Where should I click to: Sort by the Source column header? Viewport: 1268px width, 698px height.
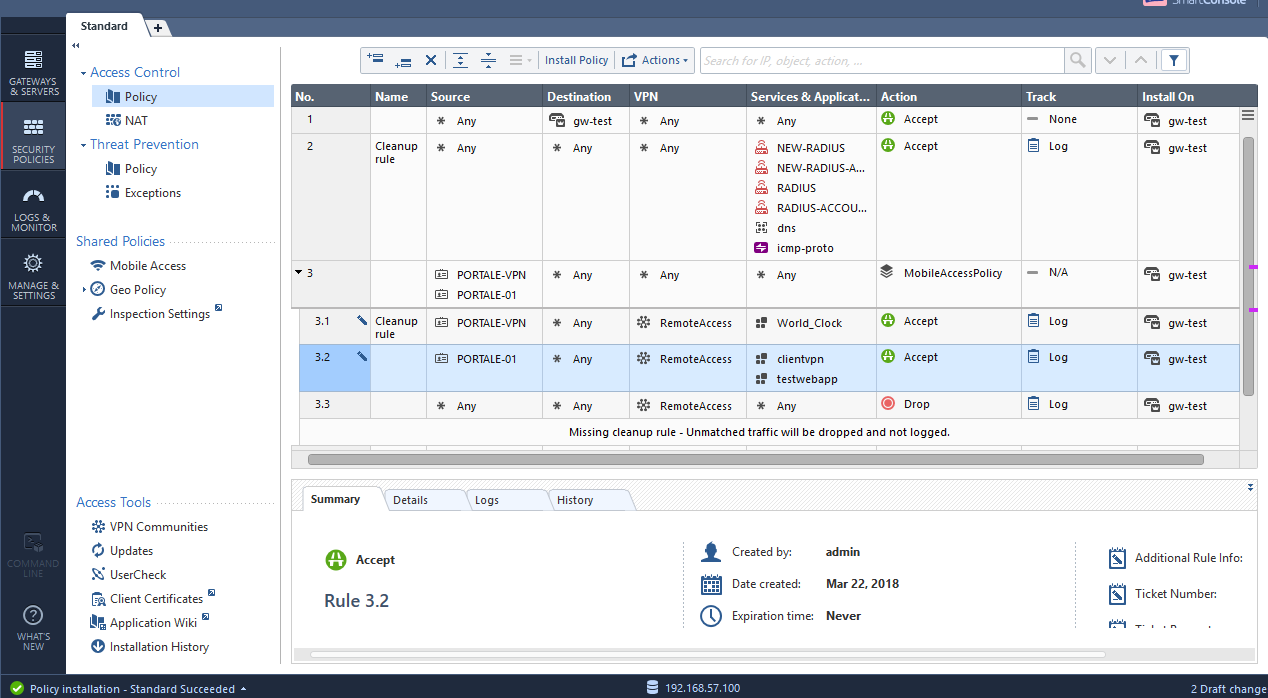(x=484, y=96)
